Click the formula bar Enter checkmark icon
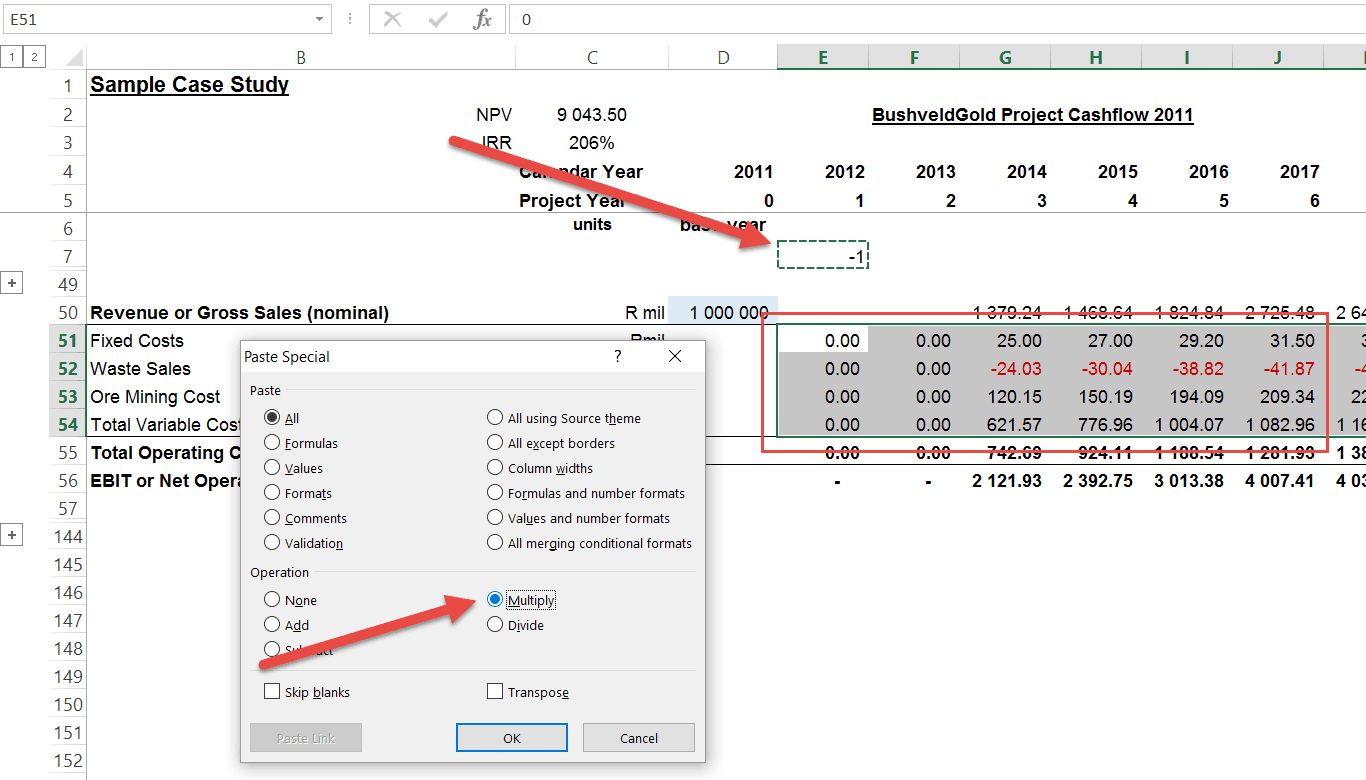1366x780 pixels. click(x=437, y=19)
